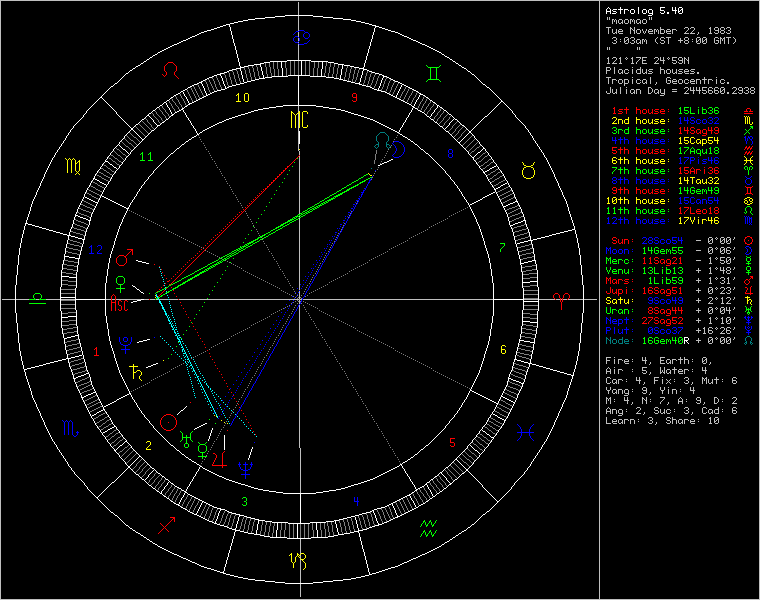Click the Virgo zodiac glyph on the wheel

pyautogui.click(x=73, y=166)
